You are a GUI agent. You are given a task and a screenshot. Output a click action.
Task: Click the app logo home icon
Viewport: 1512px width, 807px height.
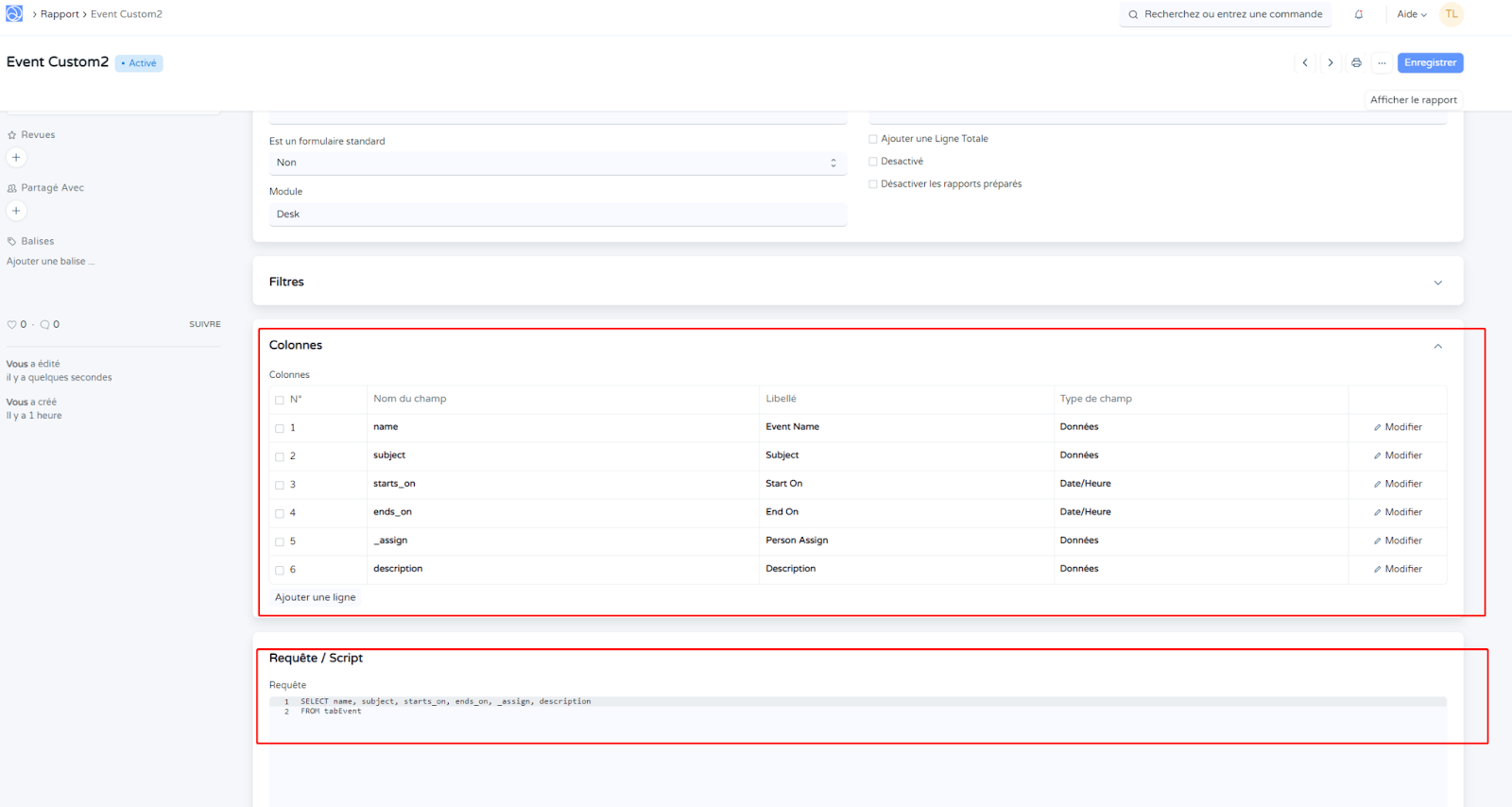pos(14,13)
